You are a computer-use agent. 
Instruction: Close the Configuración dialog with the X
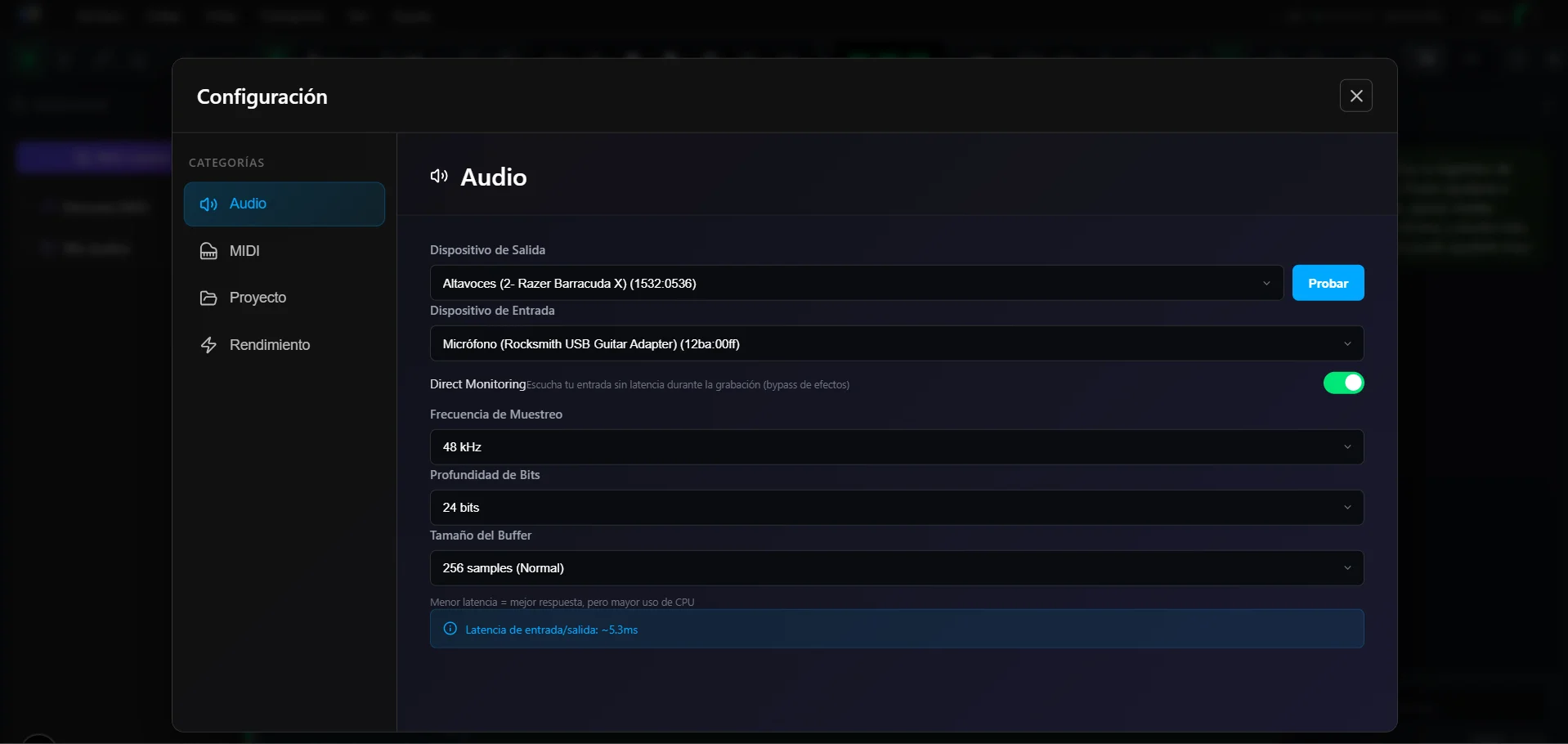point(1355,96)
